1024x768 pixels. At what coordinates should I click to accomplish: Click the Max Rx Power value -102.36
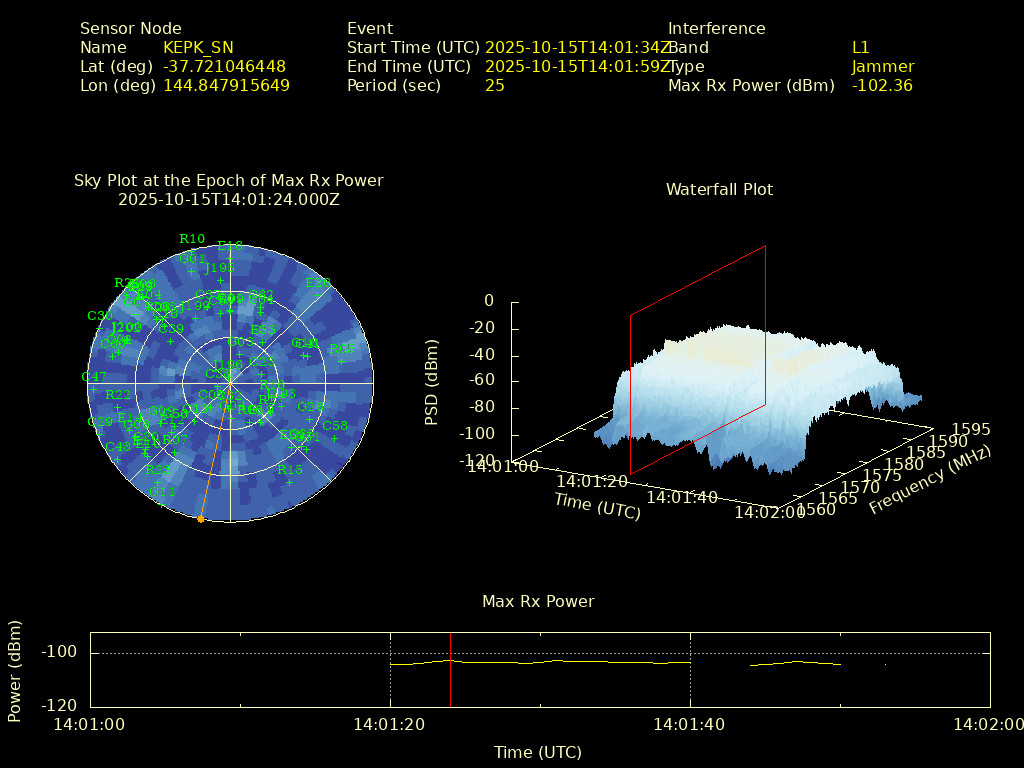[x=881, y=86]
